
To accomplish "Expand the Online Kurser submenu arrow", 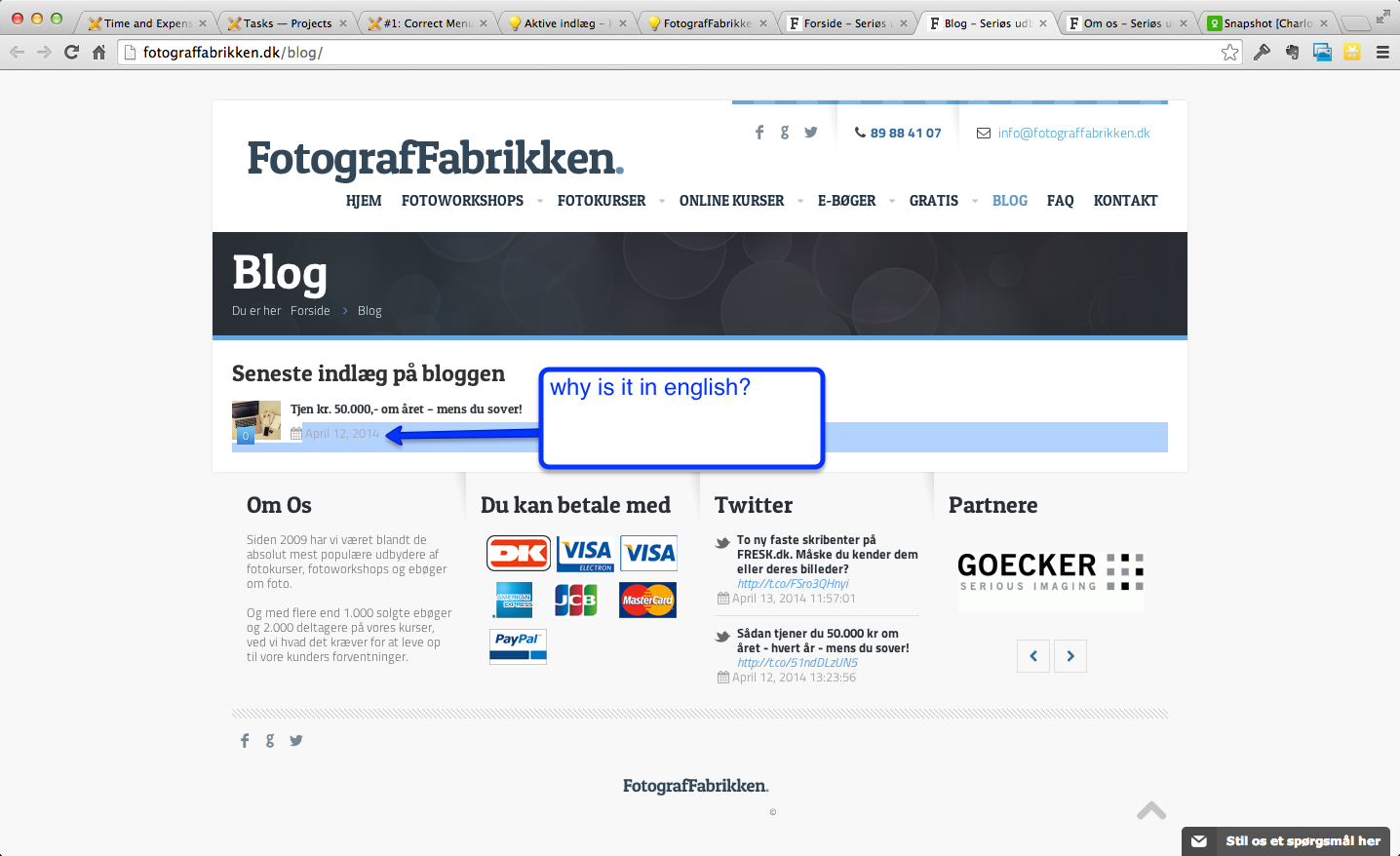I will [800, 202].
